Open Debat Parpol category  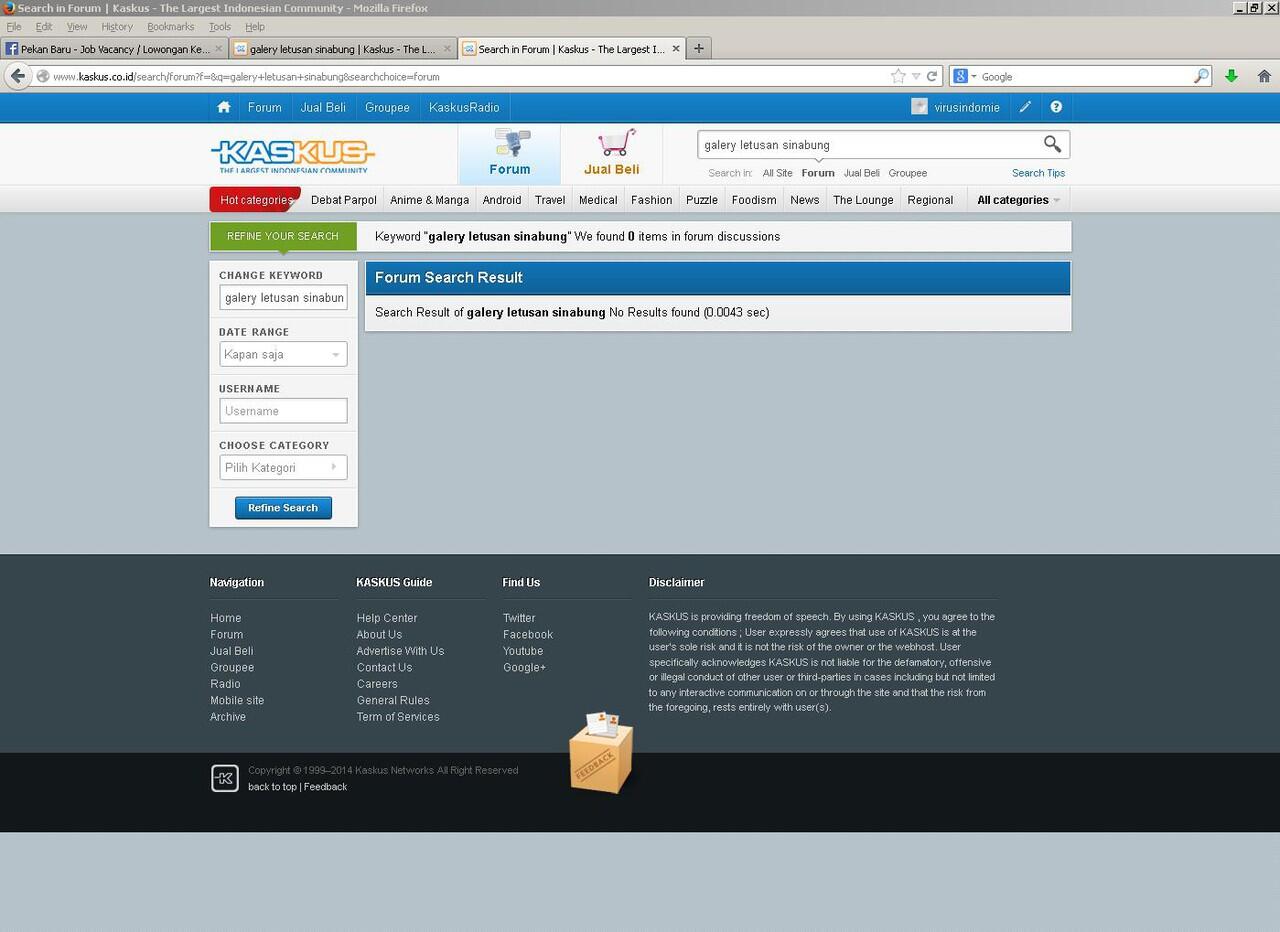(344, 200)
